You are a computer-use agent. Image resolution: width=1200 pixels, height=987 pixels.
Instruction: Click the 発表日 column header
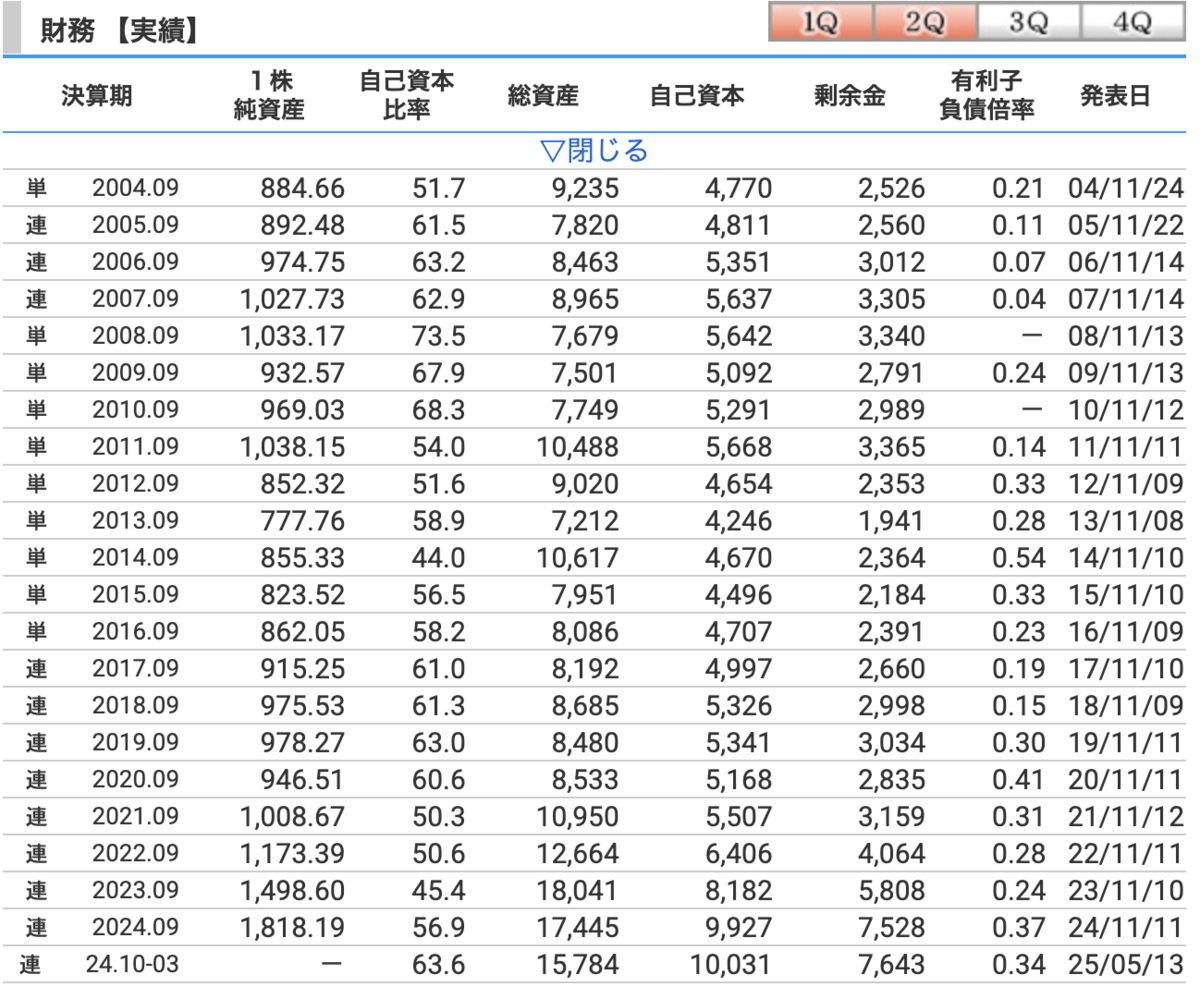click(1115, 96)
